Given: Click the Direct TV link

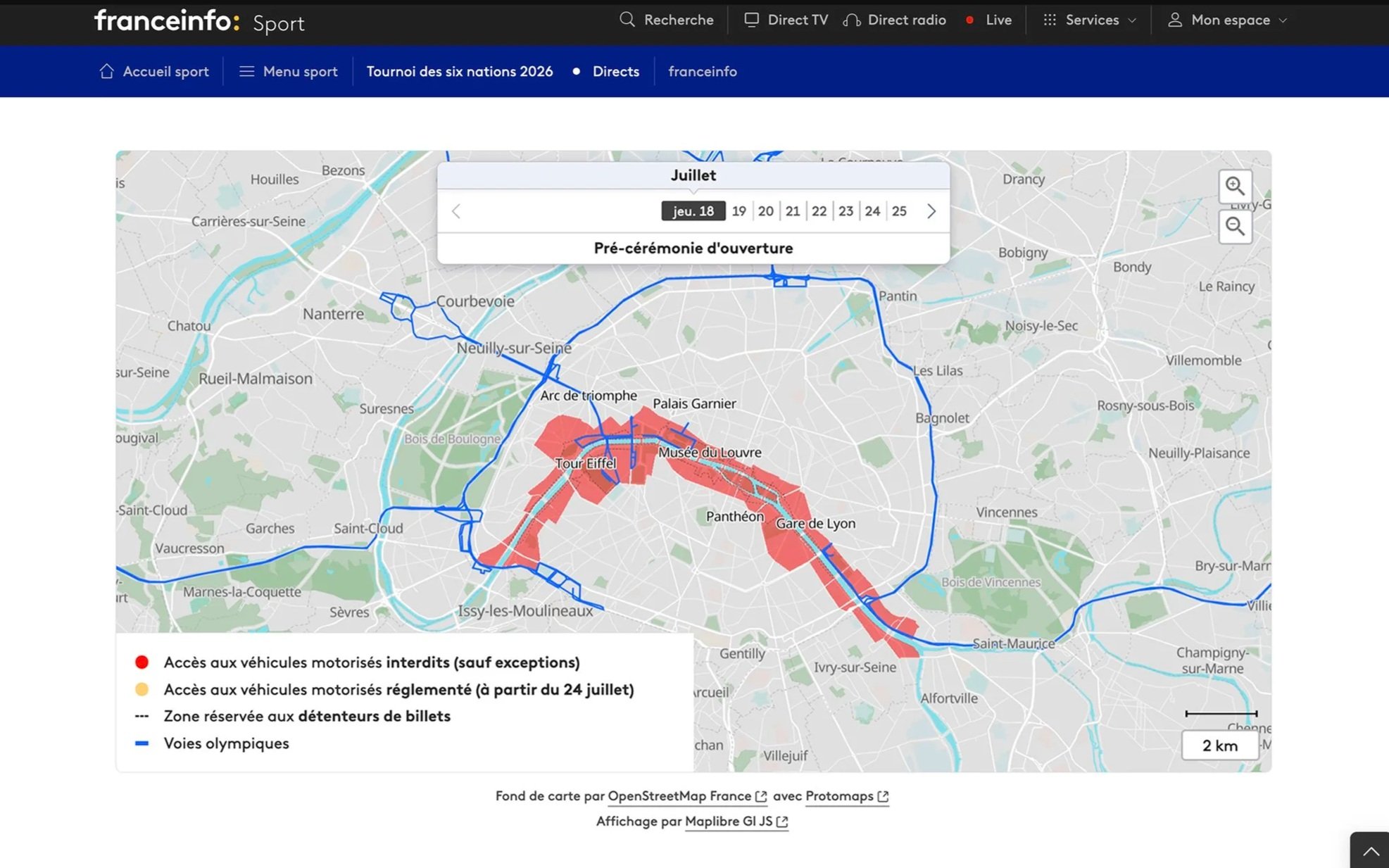Looking at the screenshot, I should pos(798,20).
